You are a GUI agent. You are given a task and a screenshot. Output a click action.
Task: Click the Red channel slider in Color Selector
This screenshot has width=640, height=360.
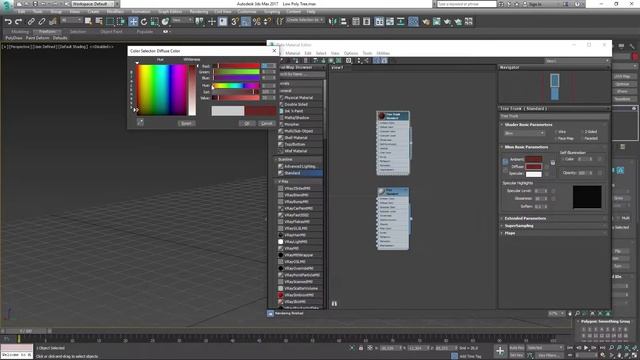click(x=236, y=66)
